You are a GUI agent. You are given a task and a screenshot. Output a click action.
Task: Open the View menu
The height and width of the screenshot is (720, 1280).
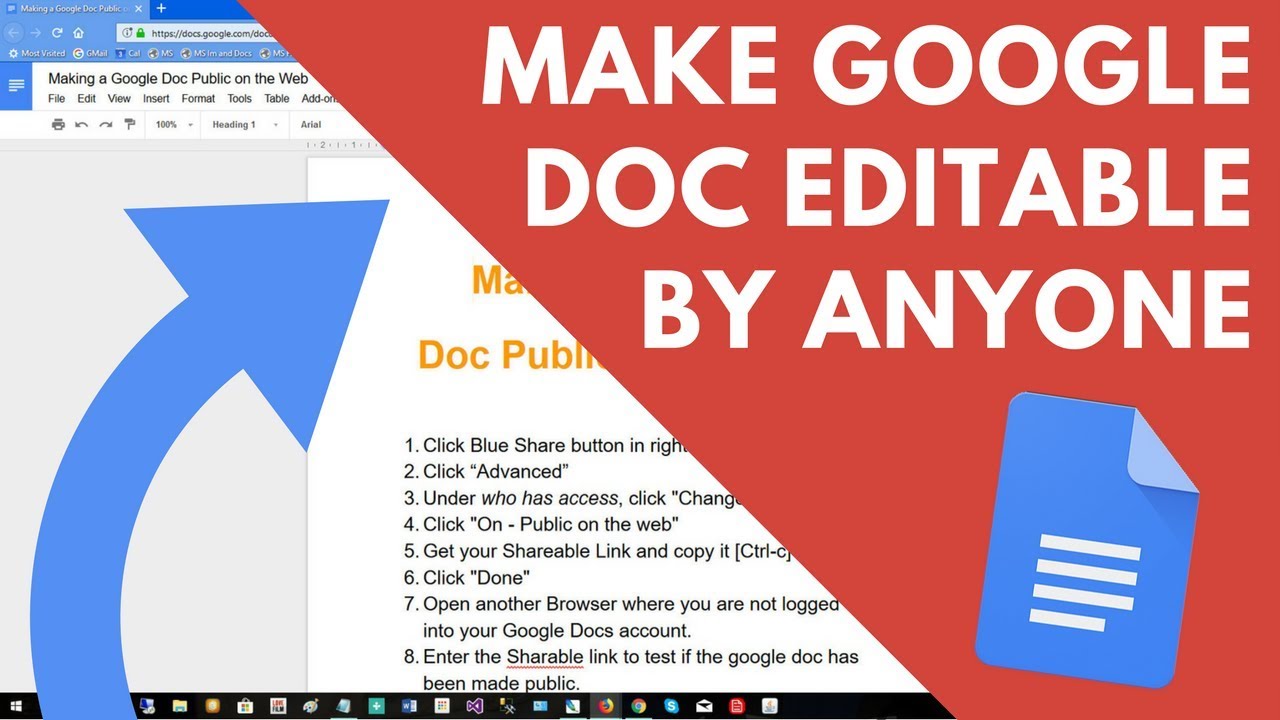pos(119,99)
